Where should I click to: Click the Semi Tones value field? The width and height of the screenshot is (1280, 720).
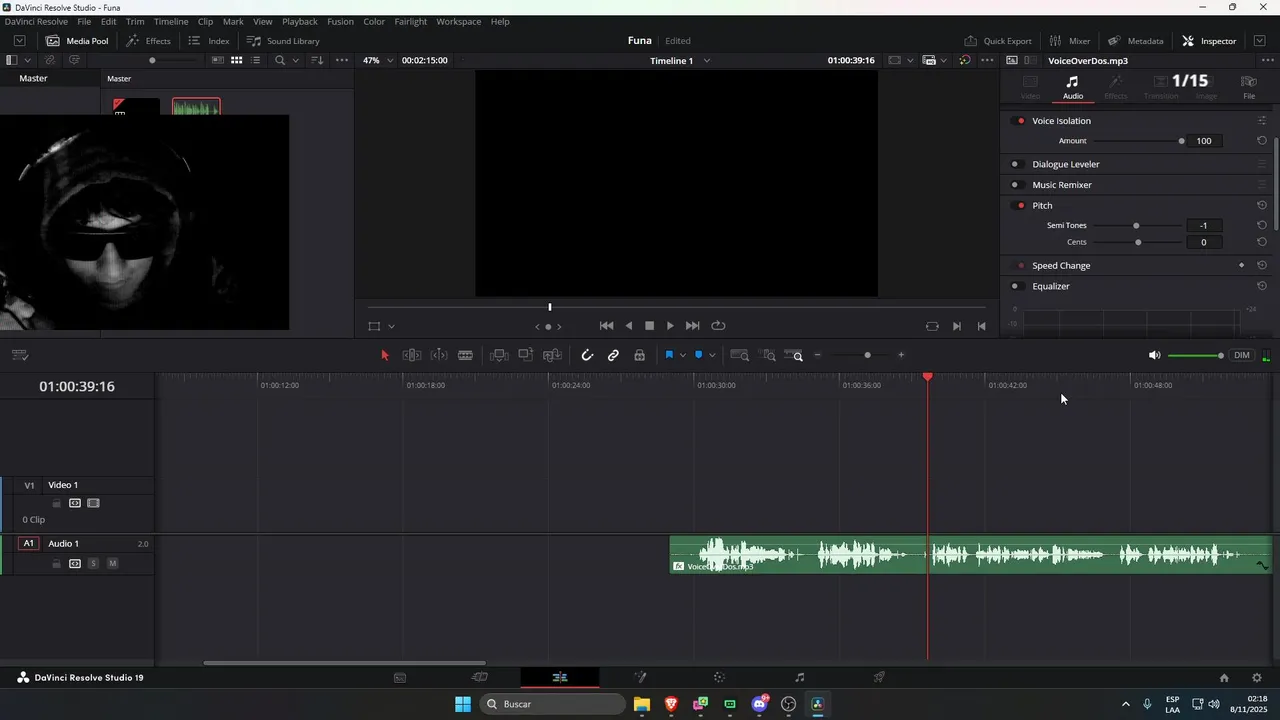(x=1203, y=225)
